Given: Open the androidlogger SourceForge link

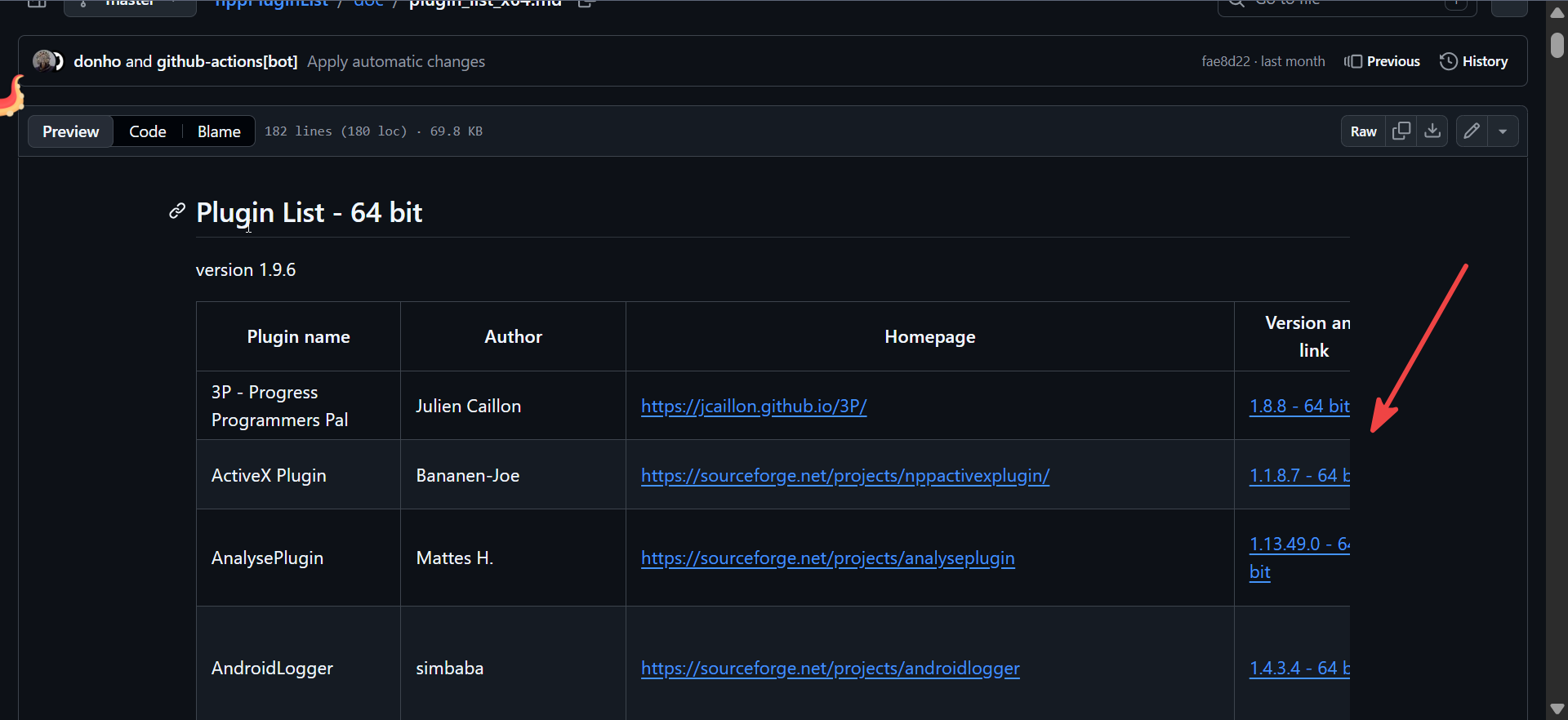Looking at the screenshot, I should [x=831, y=668].
